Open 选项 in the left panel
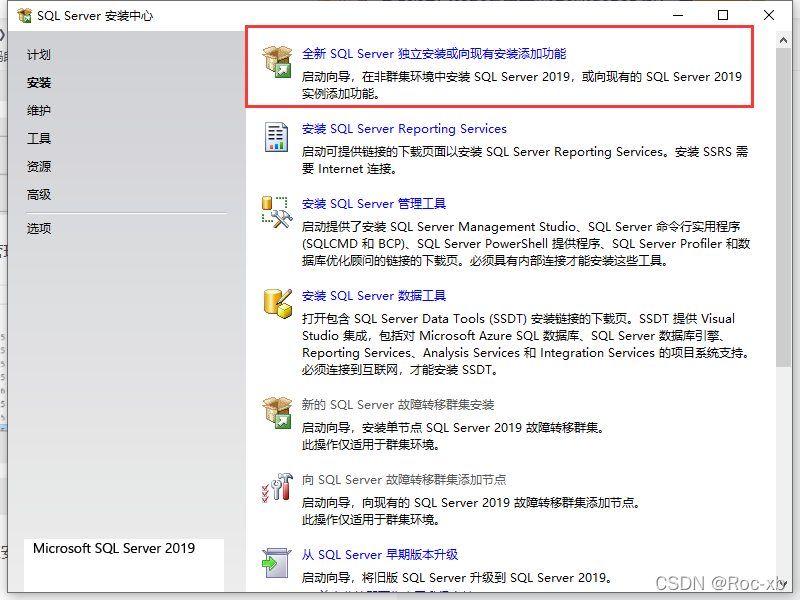800x600 pixels. [39, 228]
